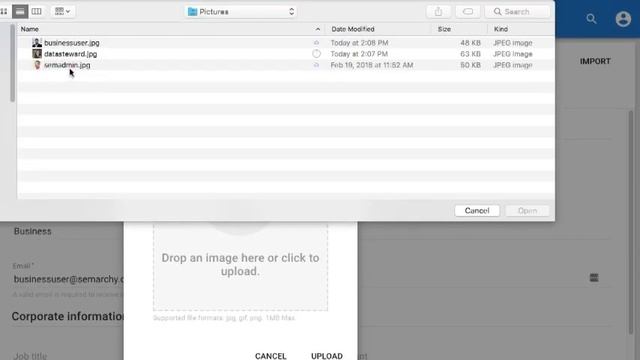The width and height of the screenshot is (640, 360).
Task: Click the Share icon in file dialog
Action: point(438,12)
